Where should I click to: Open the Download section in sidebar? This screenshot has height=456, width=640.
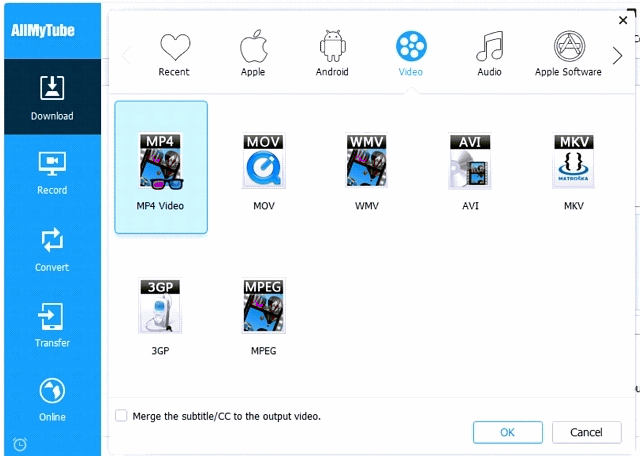coord(52,97)
